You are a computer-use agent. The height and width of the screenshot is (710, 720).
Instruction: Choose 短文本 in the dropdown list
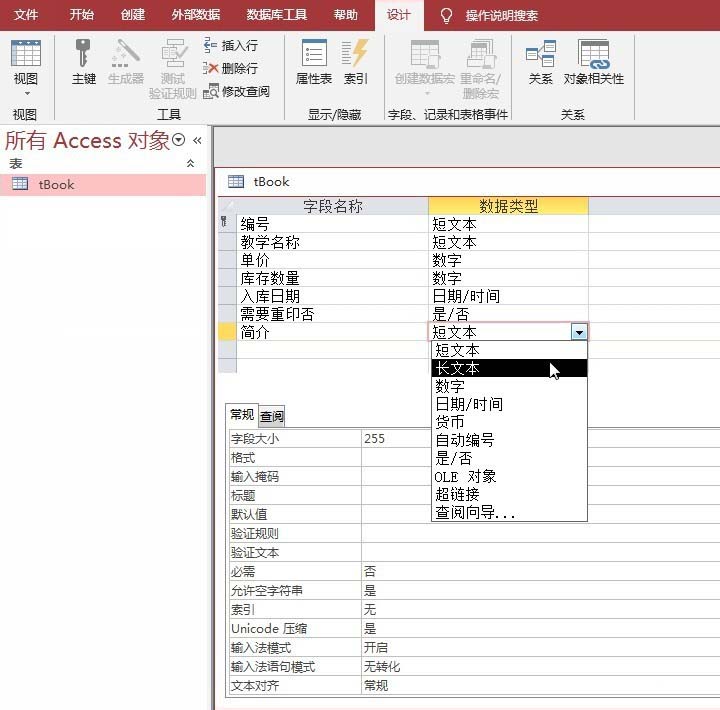point(509,350)
